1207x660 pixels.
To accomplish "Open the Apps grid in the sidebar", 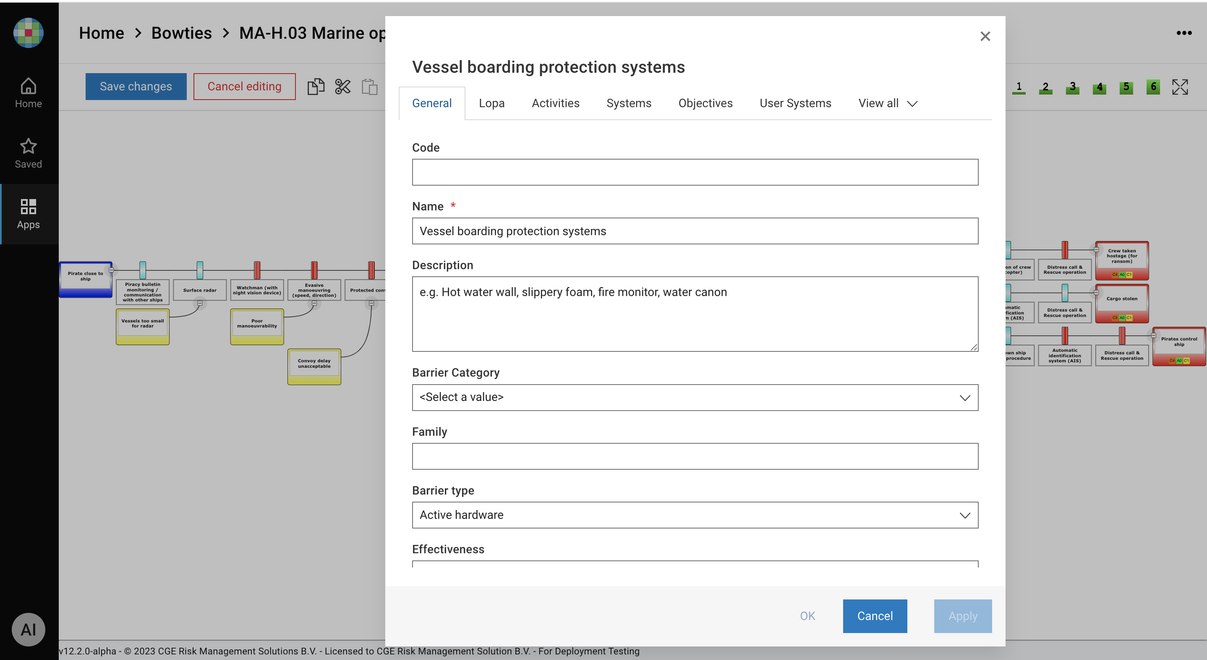I will (28, 213).
